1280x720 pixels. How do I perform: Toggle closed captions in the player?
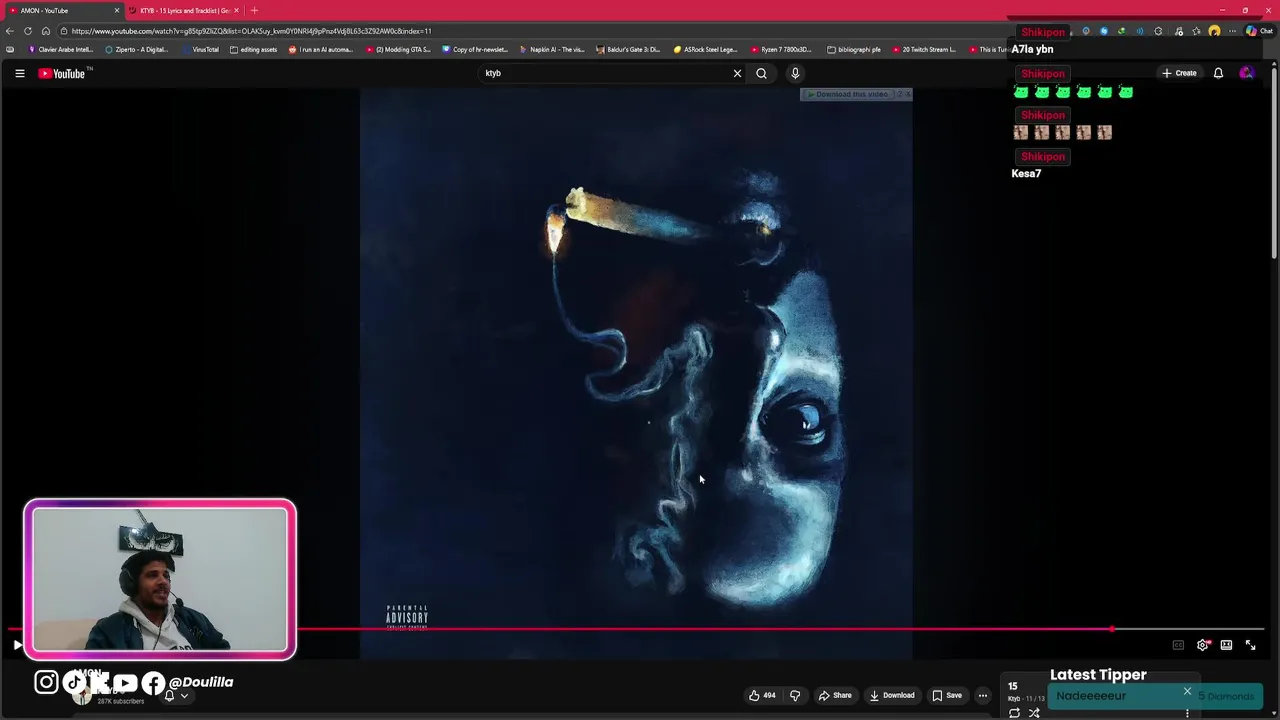(1178, 645)
